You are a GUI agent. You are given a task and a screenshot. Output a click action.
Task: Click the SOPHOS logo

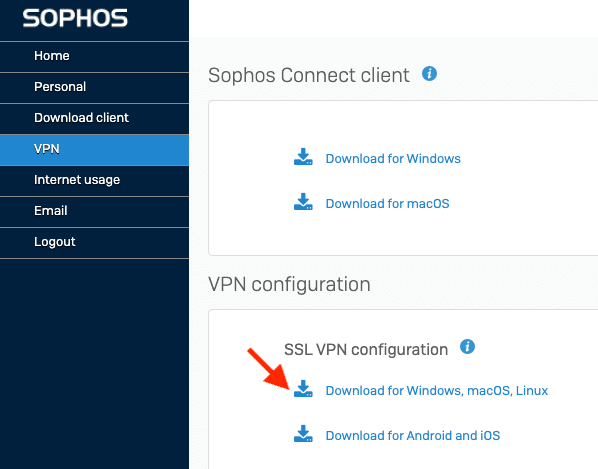pos(75,18)
